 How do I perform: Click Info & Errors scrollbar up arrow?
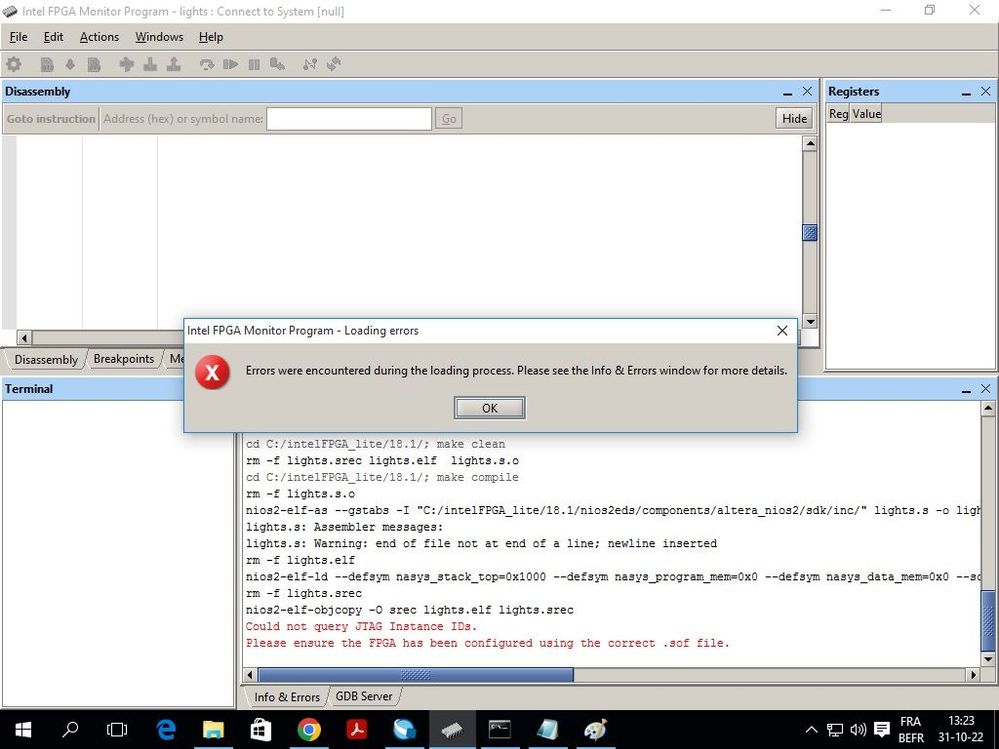coord(988,408)
